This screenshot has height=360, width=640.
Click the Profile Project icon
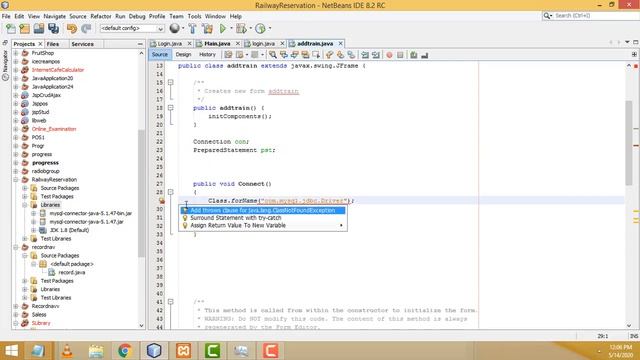(260, 29)
